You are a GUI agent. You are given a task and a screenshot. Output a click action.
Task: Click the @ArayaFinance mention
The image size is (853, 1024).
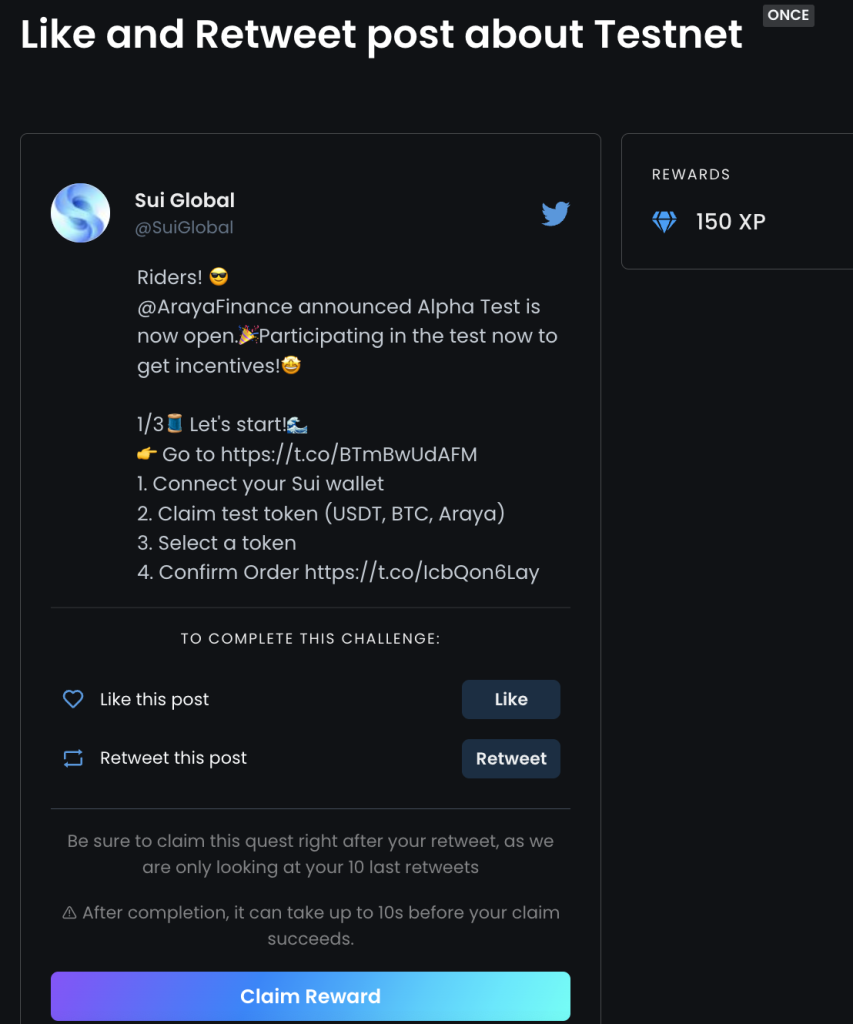tap(214, 306)
